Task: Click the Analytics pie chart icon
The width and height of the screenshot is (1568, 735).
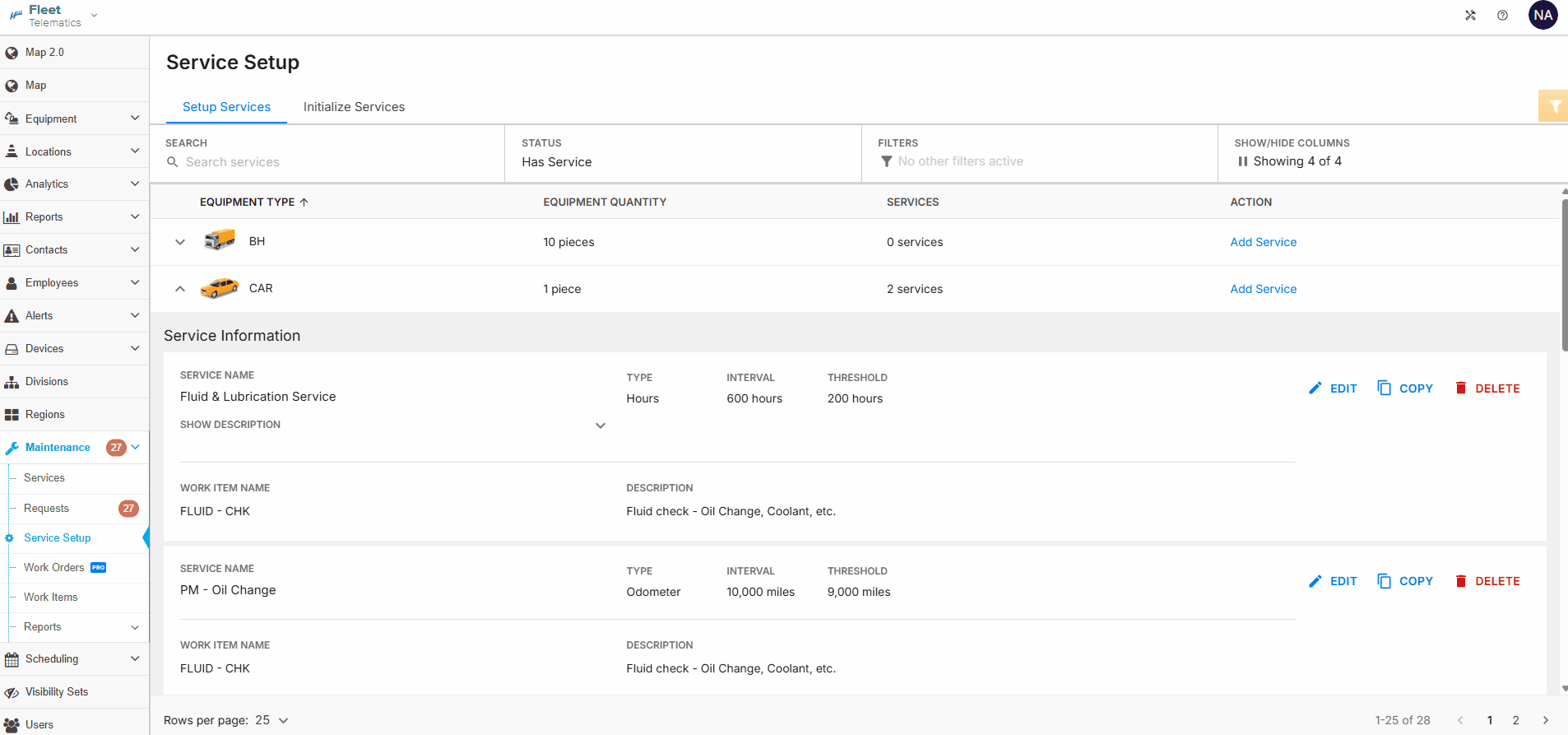Action: click(12, 184)
